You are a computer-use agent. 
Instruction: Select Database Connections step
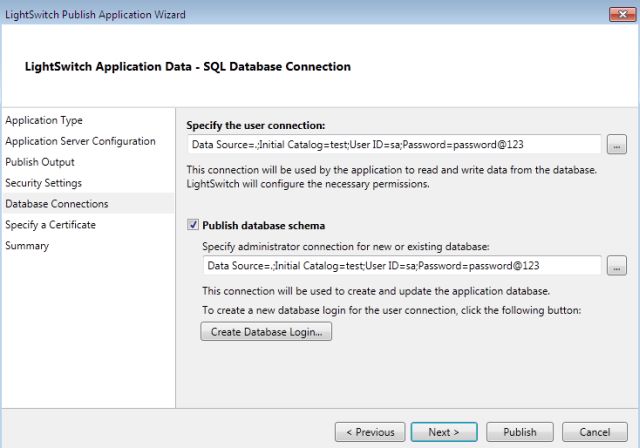pyautogui.click(x=57, y=204)
